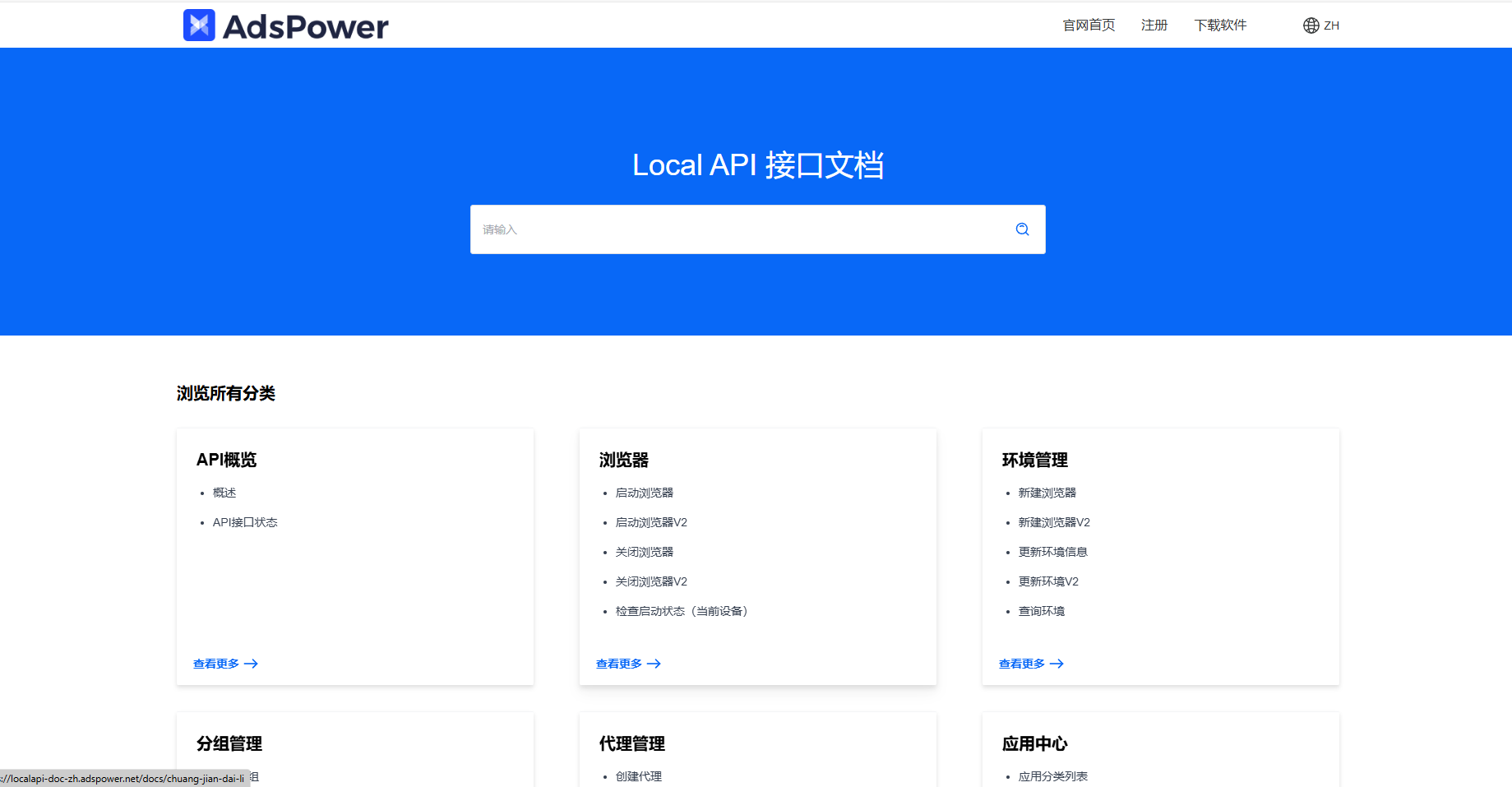The height and width of the screenshot is (787, 1512).
Task: Click the 环境管理 card heading
Action: point(1035,460)
